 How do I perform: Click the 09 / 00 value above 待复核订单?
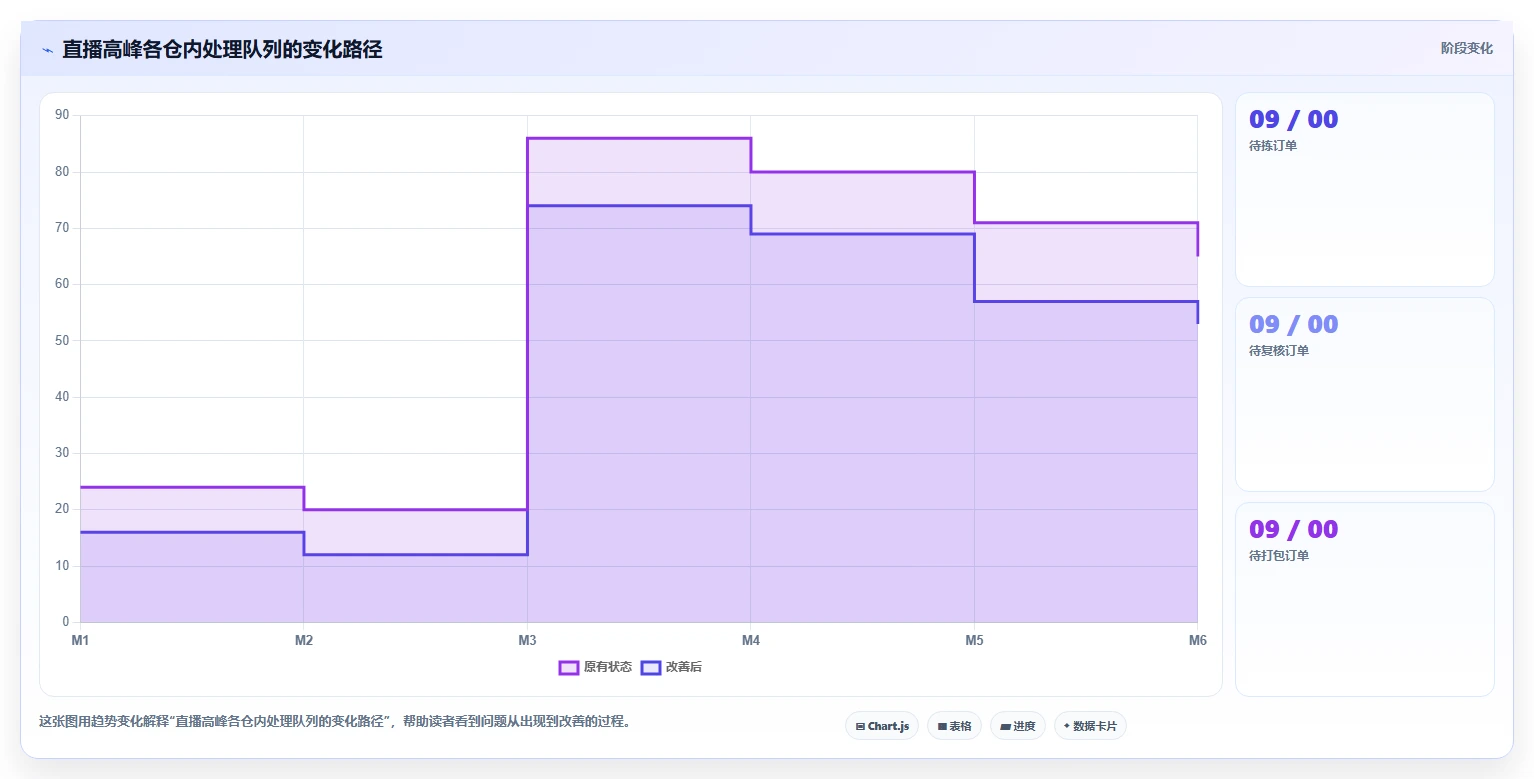click(x=1293, y=324)
